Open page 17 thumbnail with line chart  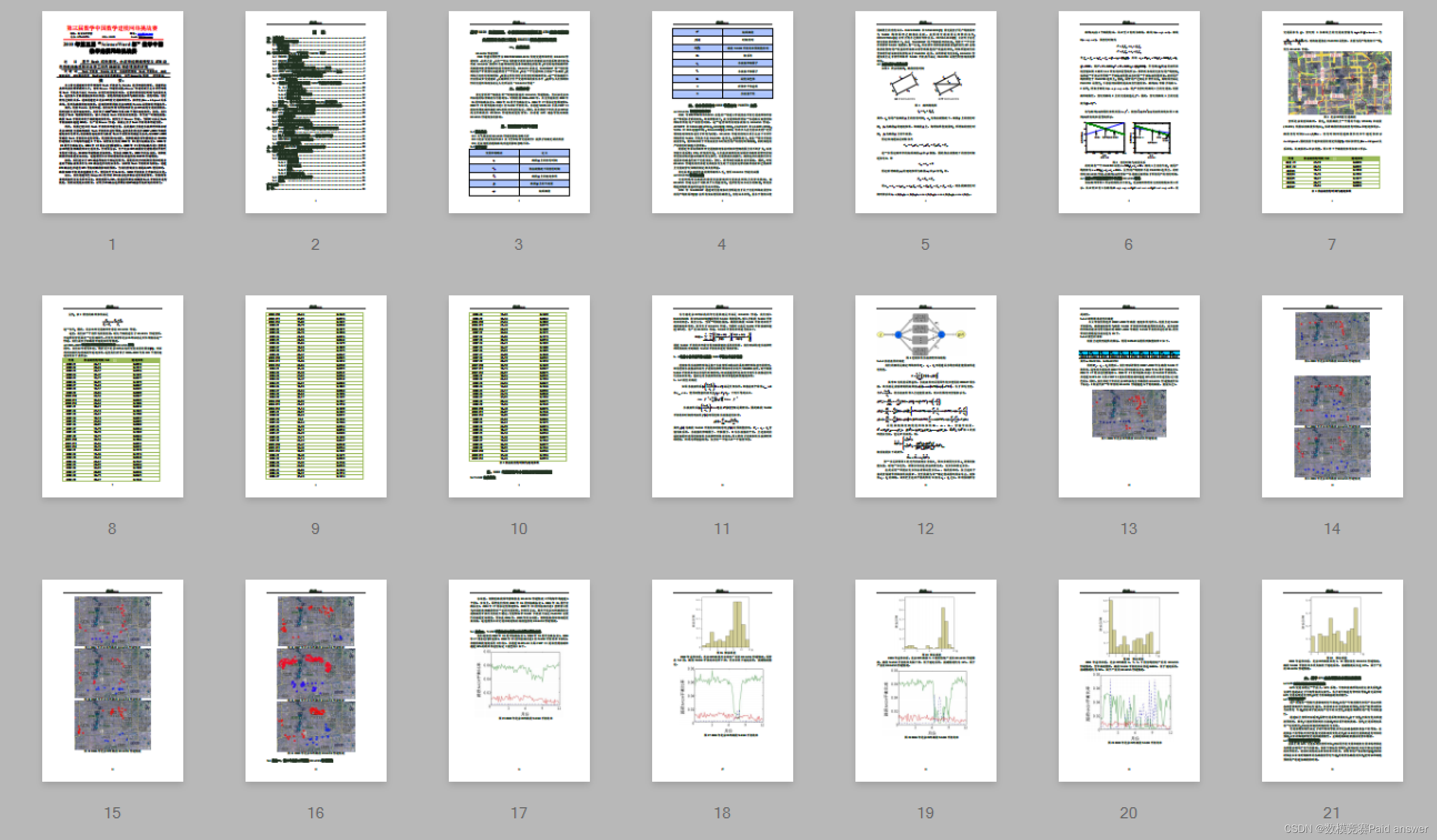point(519,681)
